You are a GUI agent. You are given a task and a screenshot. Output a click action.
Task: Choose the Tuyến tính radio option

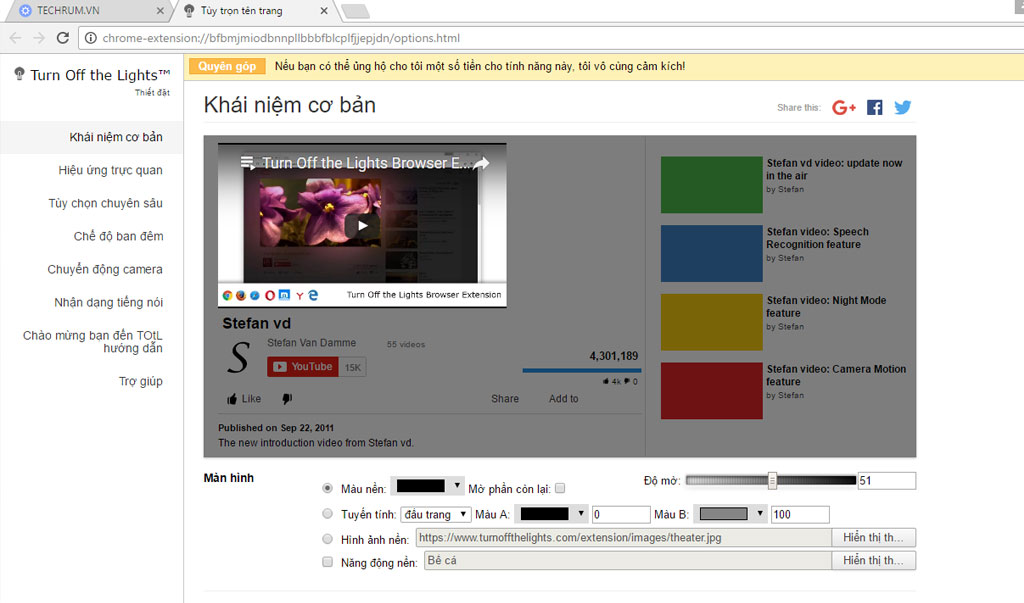pos(328,514)
